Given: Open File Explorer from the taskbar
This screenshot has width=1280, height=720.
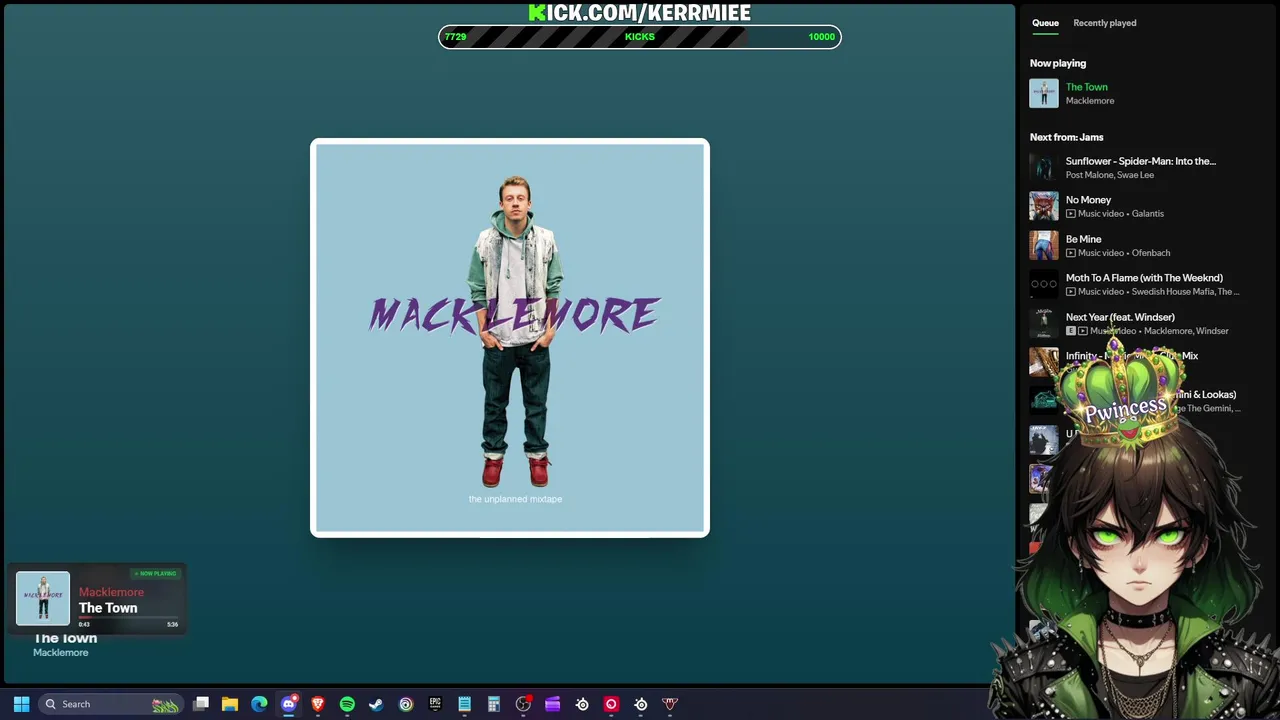Looking at the screenshot, I should point(230,704).
